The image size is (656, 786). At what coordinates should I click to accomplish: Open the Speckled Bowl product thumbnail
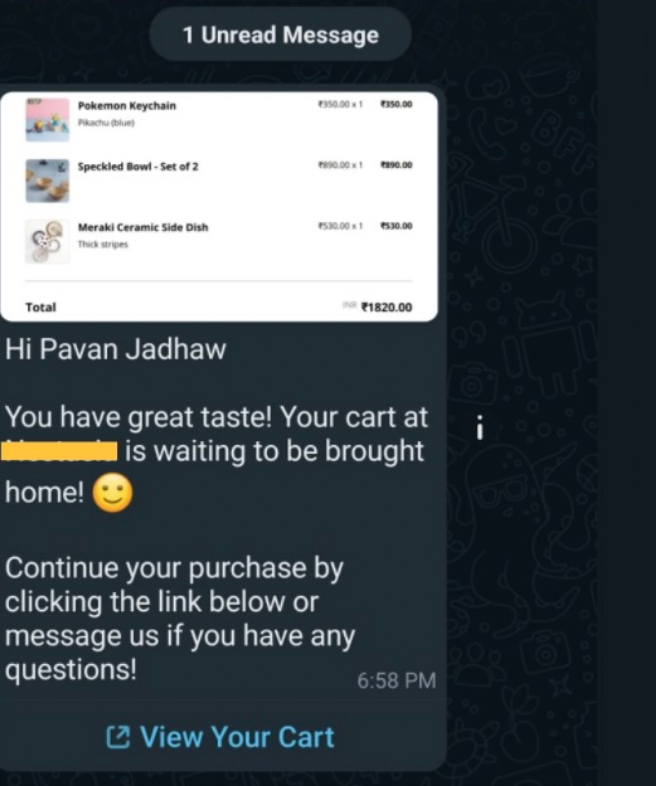(48, 180)
